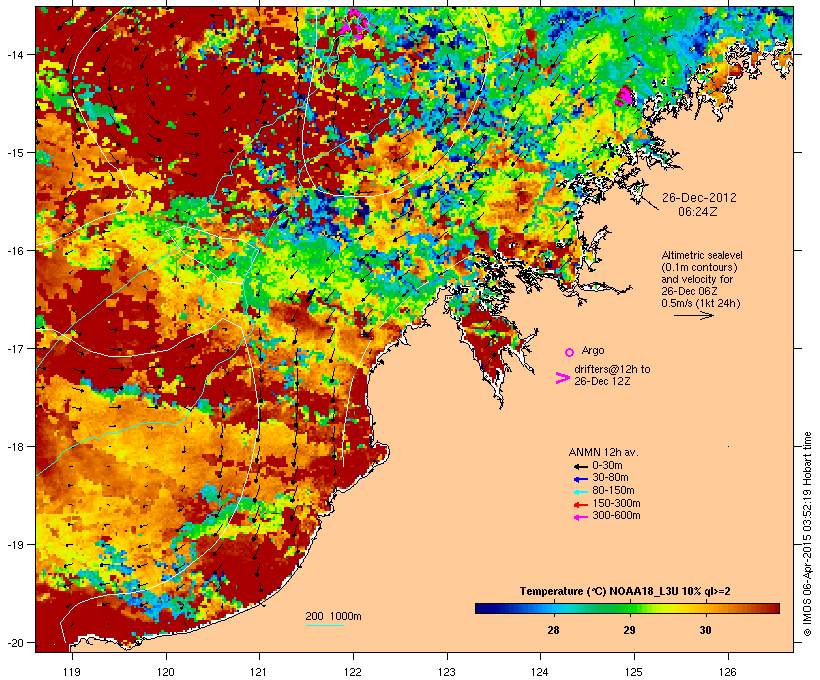Click the 'drifters@12h to' legend label
Viewport: 820px width, 680px height.
tap(612, 369)
